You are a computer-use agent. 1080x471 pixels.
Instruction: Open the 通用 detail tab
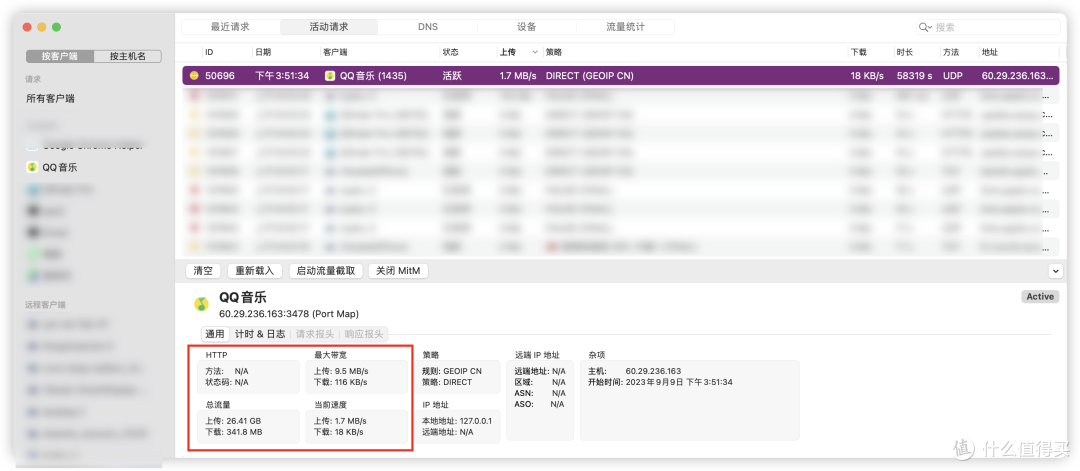coord(215,334)
